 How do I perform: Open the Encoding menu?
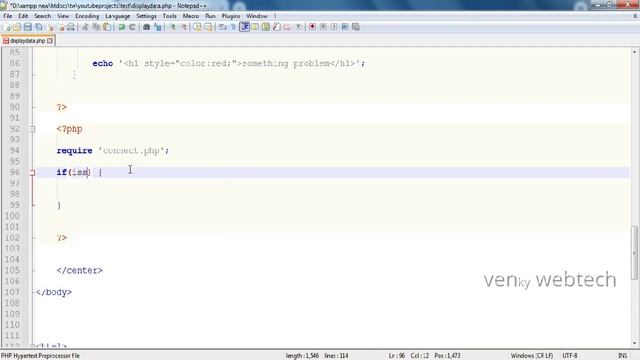[x=87, y=16]
